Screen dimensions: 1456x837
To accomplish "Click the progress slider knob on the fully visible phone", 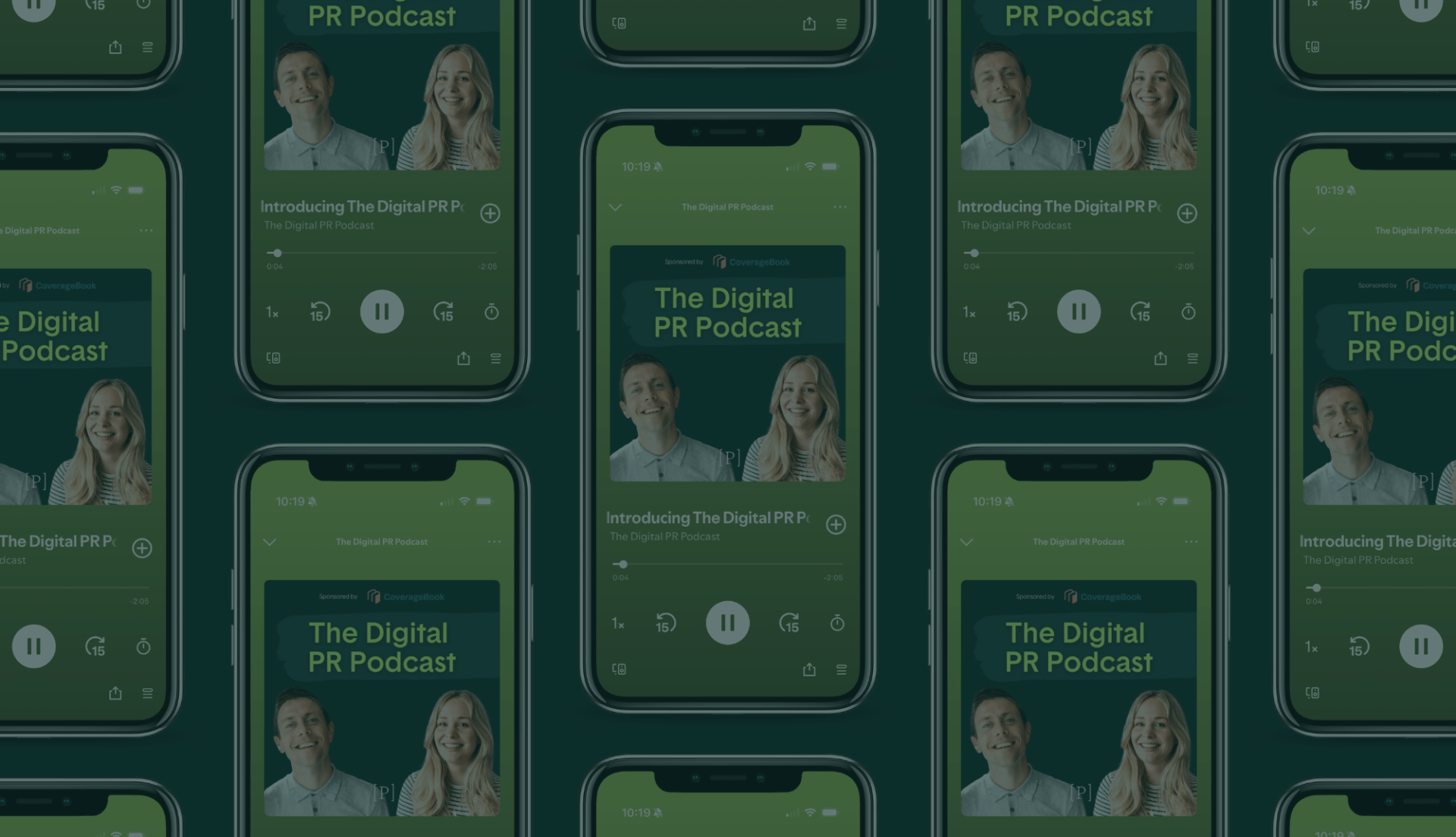I will click(x=623, y=564).
